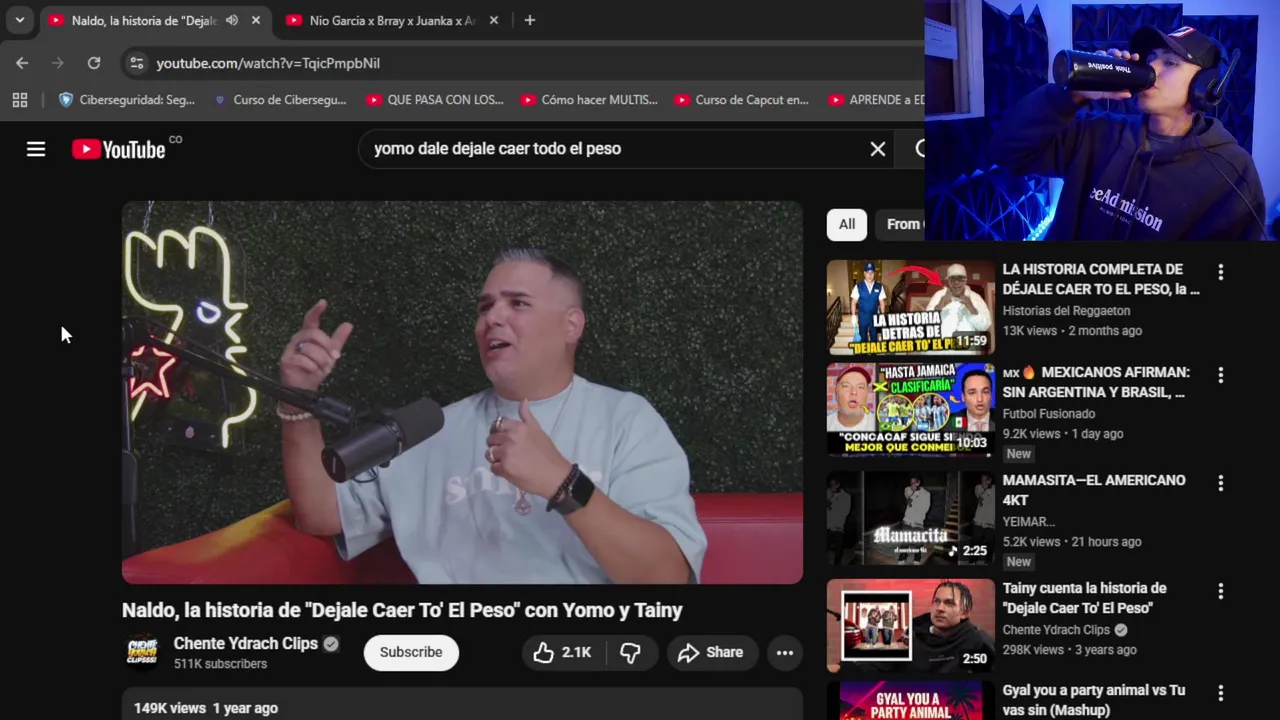
Task: Open MEXICANOS AFIRMAN video title
Action: click(x=1096, y=382)
